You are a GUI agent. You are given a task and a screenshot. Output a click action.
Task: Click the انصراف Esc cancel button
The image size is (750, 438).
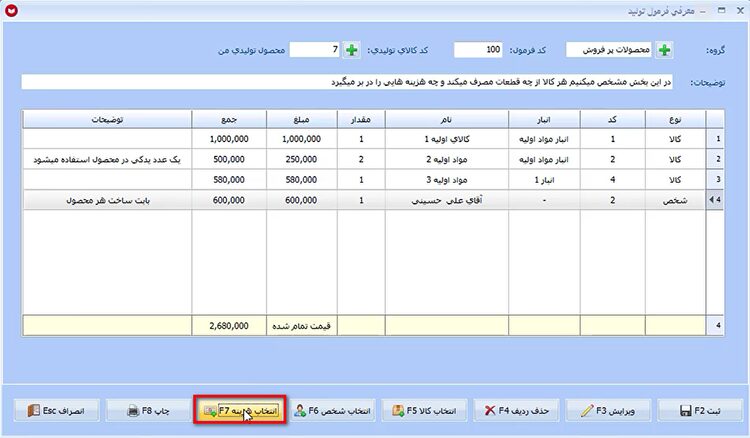click(57, 411)
